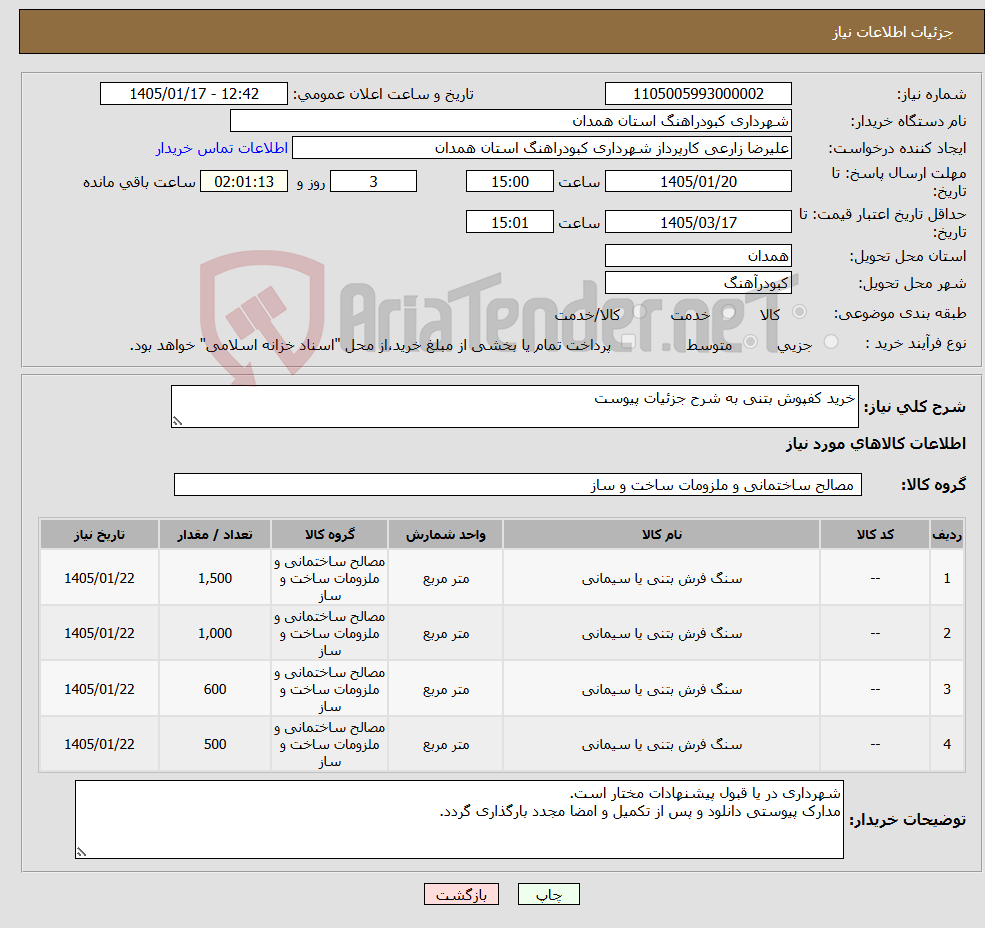The height and width of the screenshot is (928, 985).
Task: Select the خدمت radio button
Action: click(728, 312)
